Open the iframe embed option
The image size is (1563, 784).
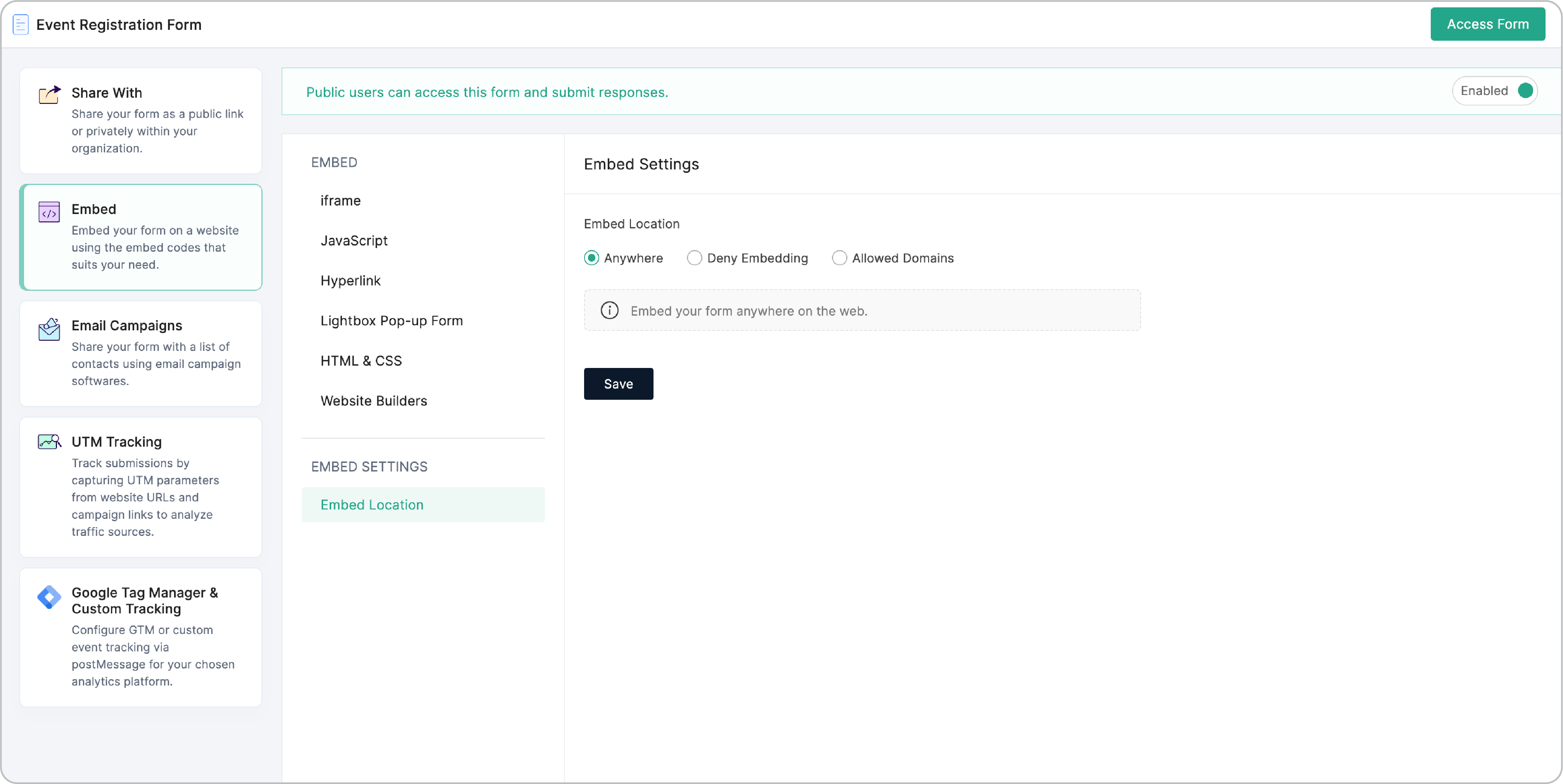pyautogui.click(x=341, y=201)
